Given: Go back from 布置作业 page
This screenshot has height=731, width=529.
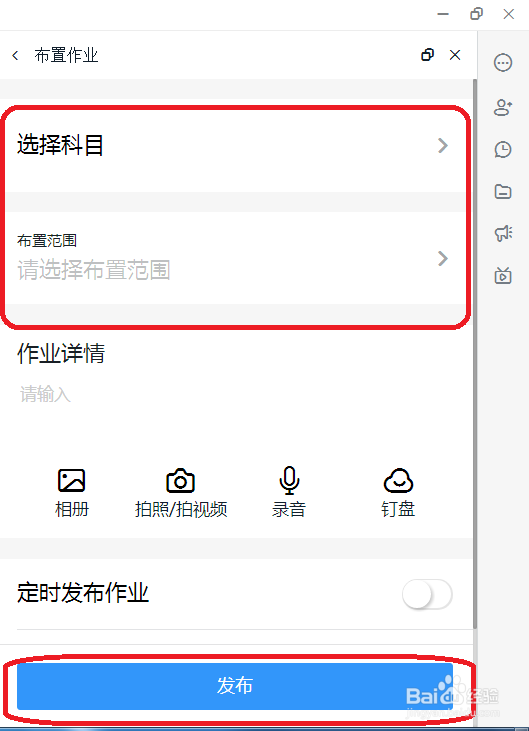Looking at the screenshot, I should [15, 55].
